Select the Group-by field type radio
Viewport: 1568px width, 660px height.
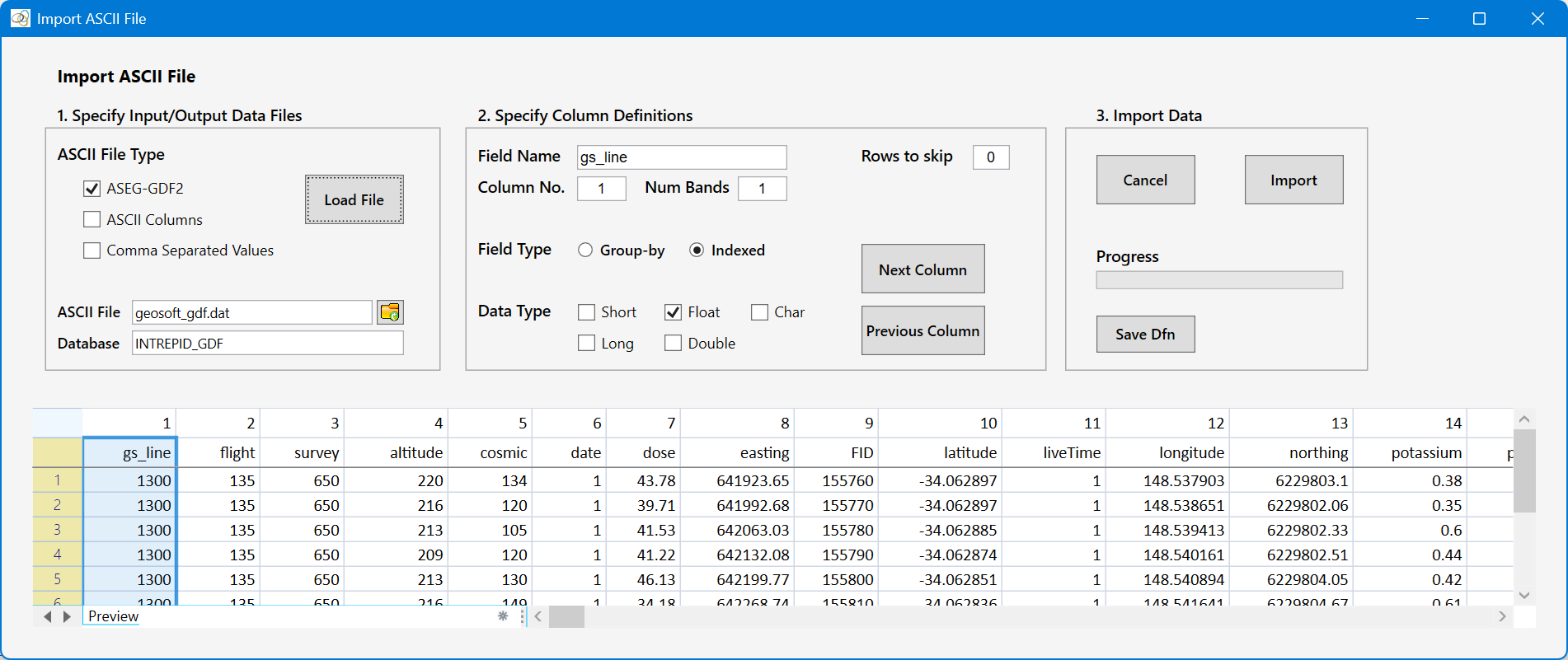pyautogui.click(x=585, y=250)
